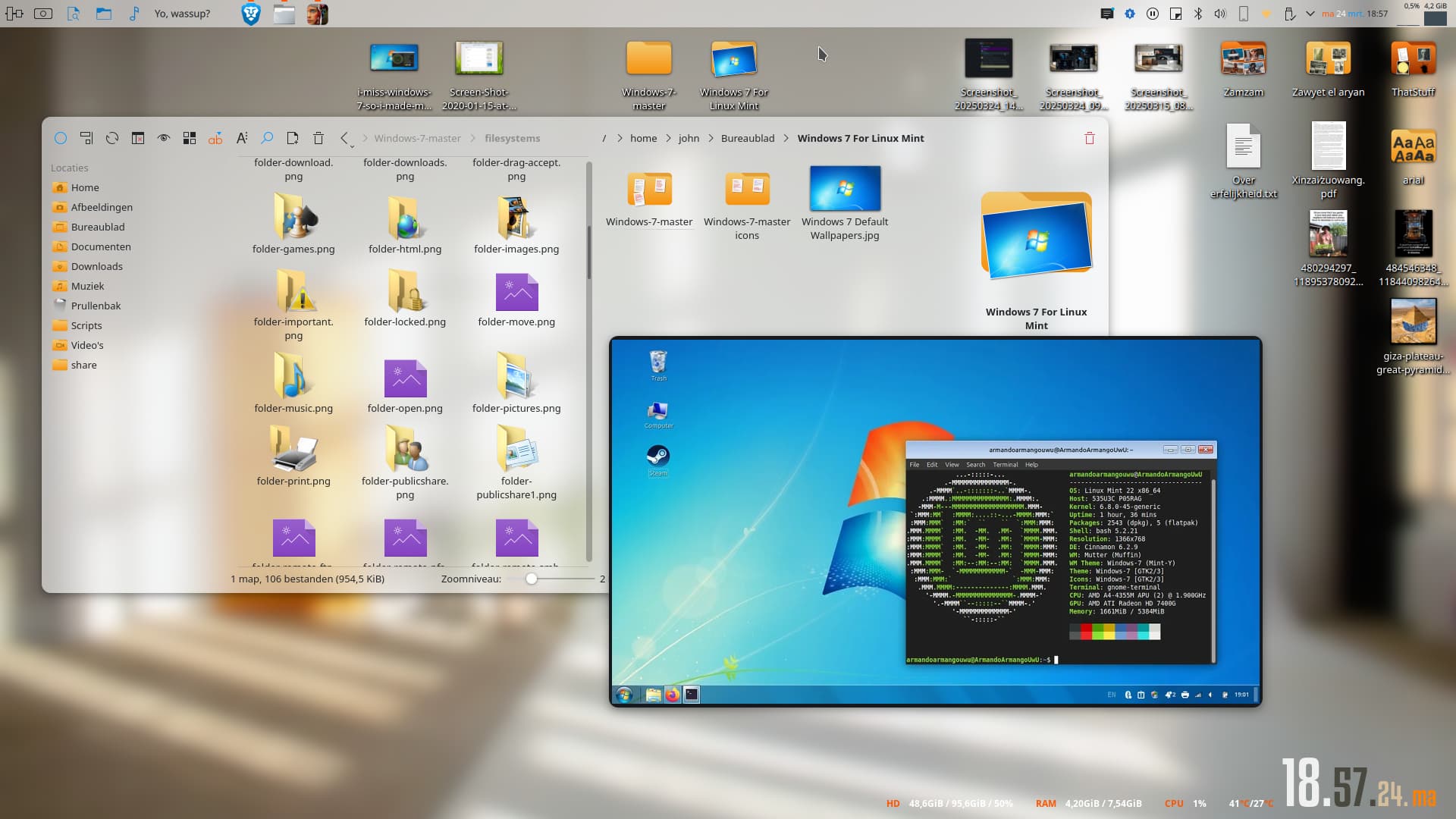Select folder-print.png file
Image resolution: width=1456 pixels, height=819 pixels.
293,455
